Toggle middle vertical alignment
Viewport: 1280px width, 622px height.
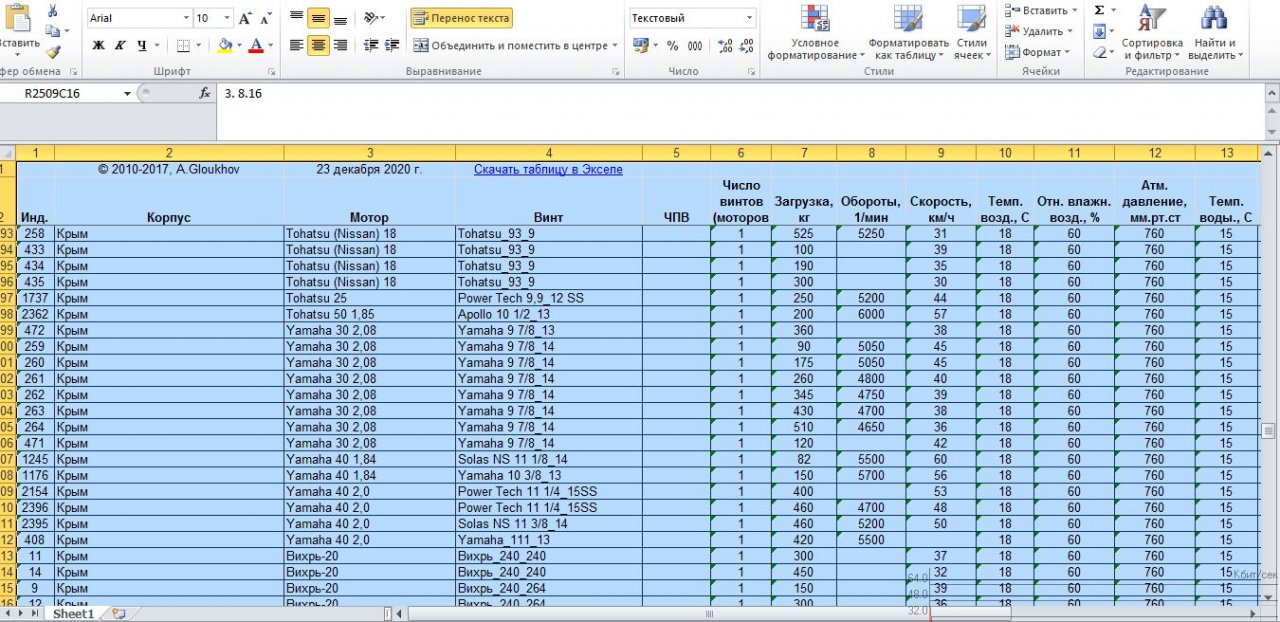point(318,18)
